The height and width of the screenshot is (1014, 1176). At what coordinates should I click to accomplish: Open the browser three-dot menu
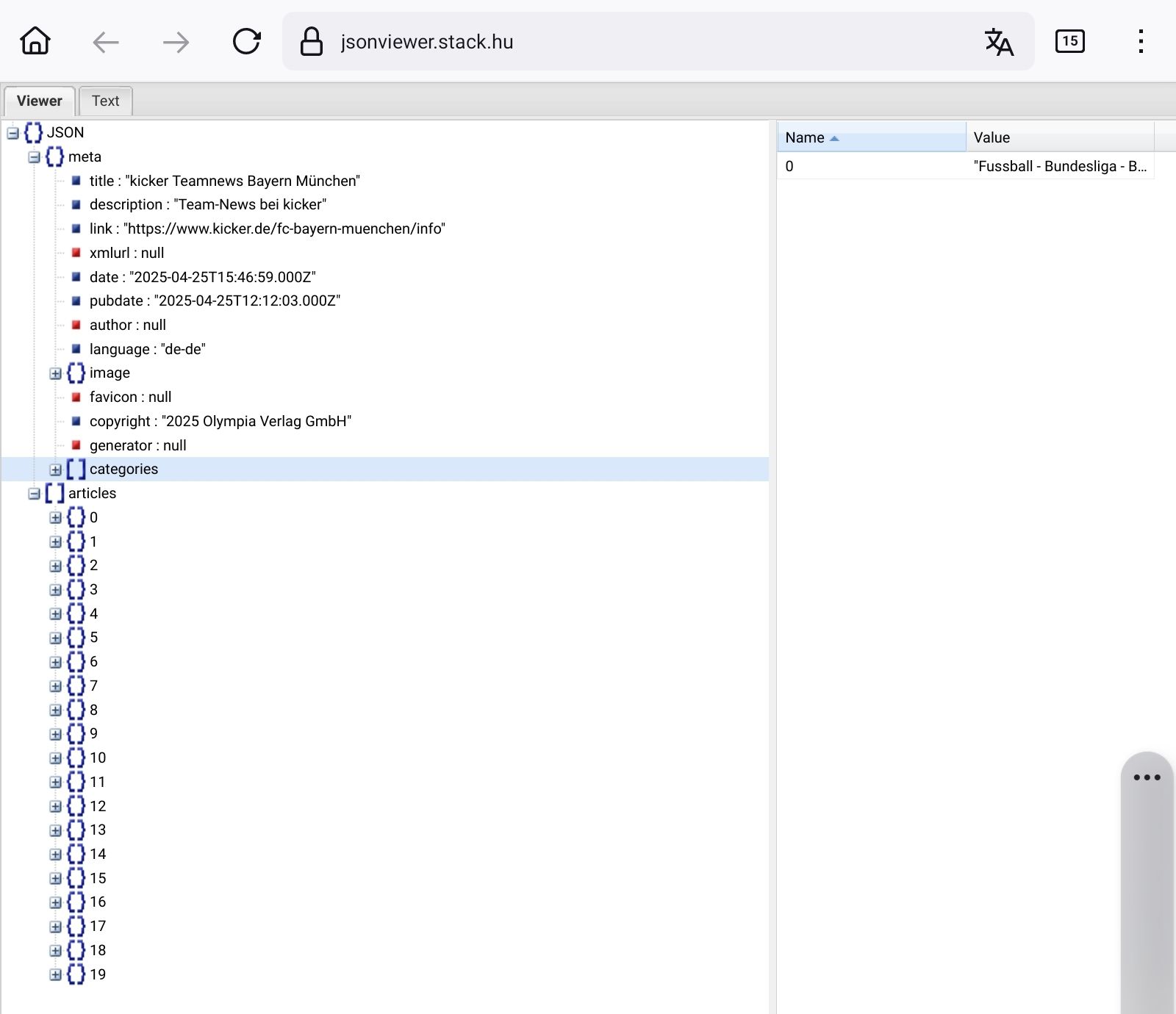coord(1140,42)
